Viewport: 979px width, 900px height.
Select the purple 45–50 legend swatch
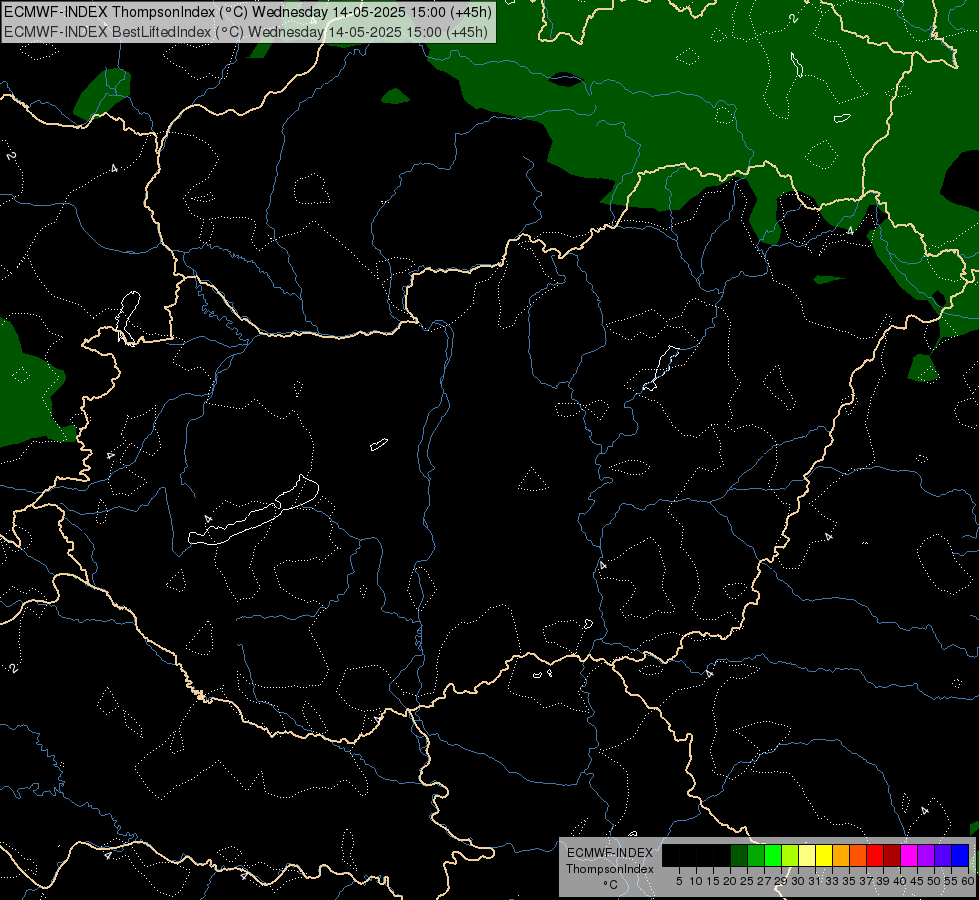pyautogui.click(x=926, y=855)
